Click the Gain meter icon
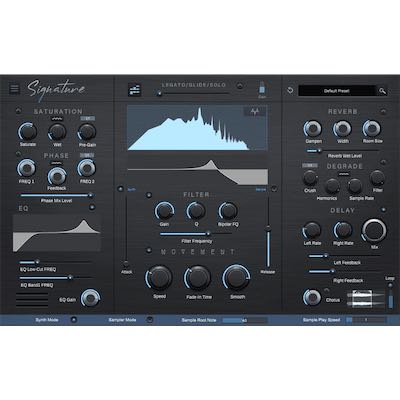 (262, 88)
